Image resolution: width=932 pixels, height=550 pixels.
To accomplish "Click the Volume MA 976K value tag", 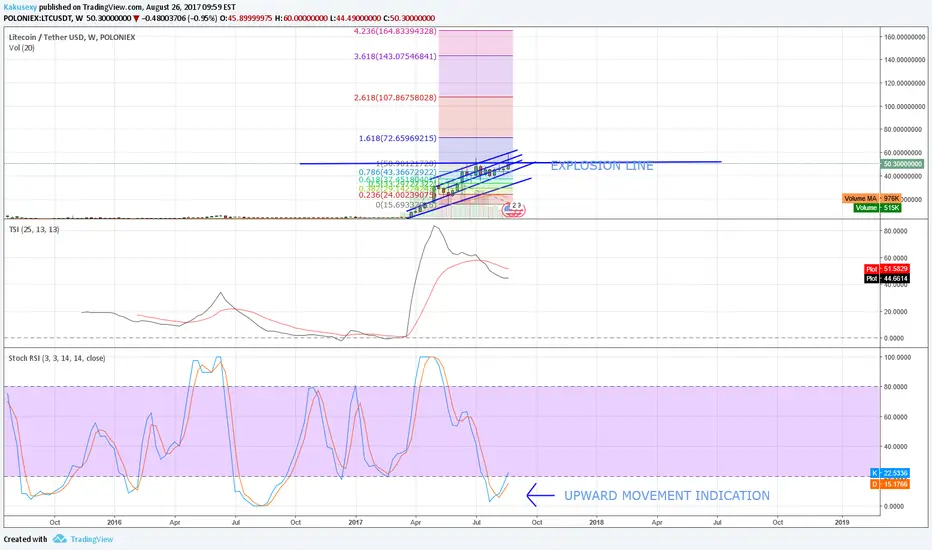I will 871,198.
